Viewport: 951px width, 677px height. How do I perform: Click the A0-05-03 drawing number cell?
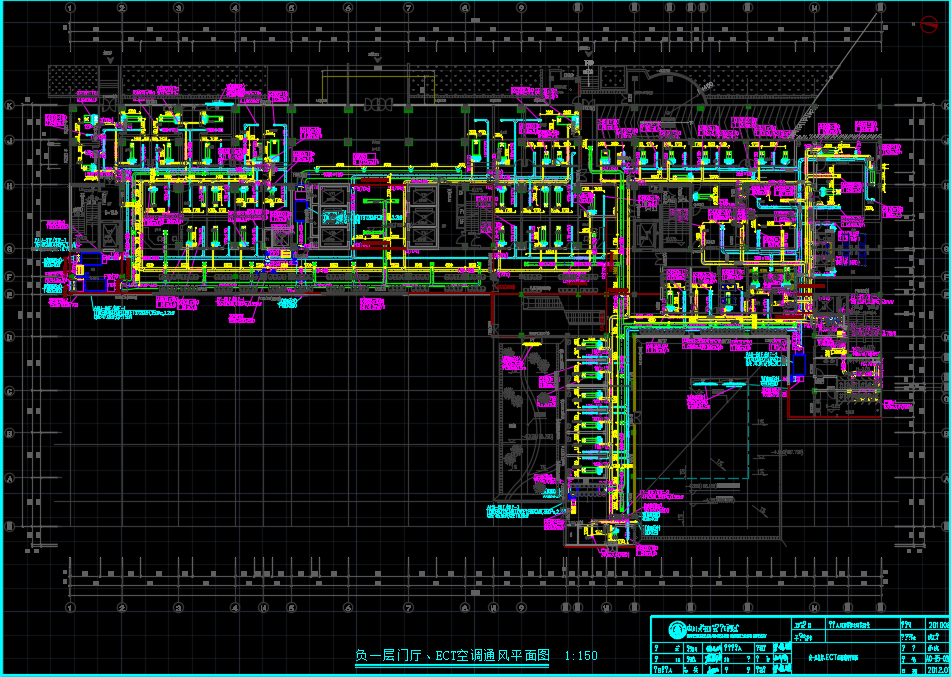(938, 658)
